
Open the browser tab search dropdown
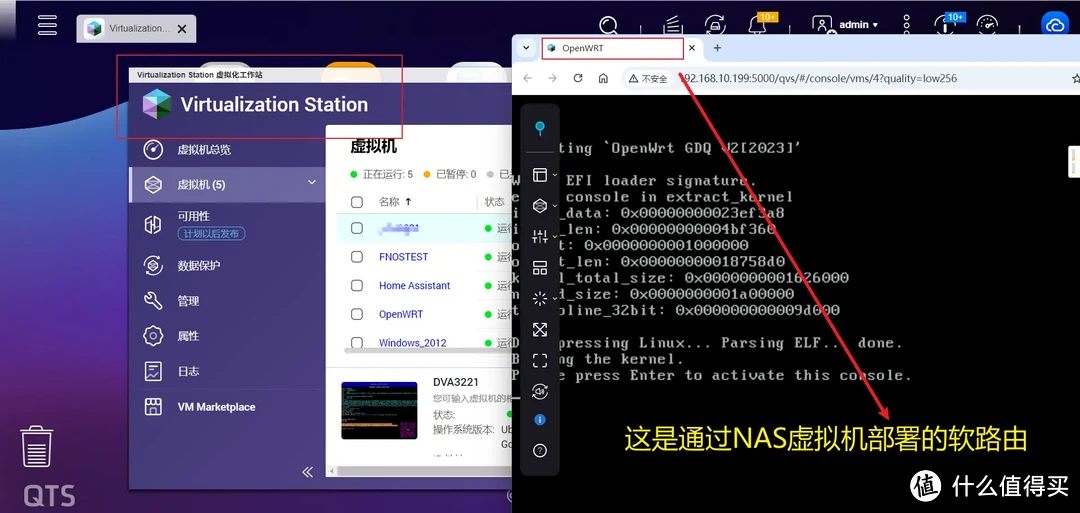pyautogui.click(x=526, y=48)
